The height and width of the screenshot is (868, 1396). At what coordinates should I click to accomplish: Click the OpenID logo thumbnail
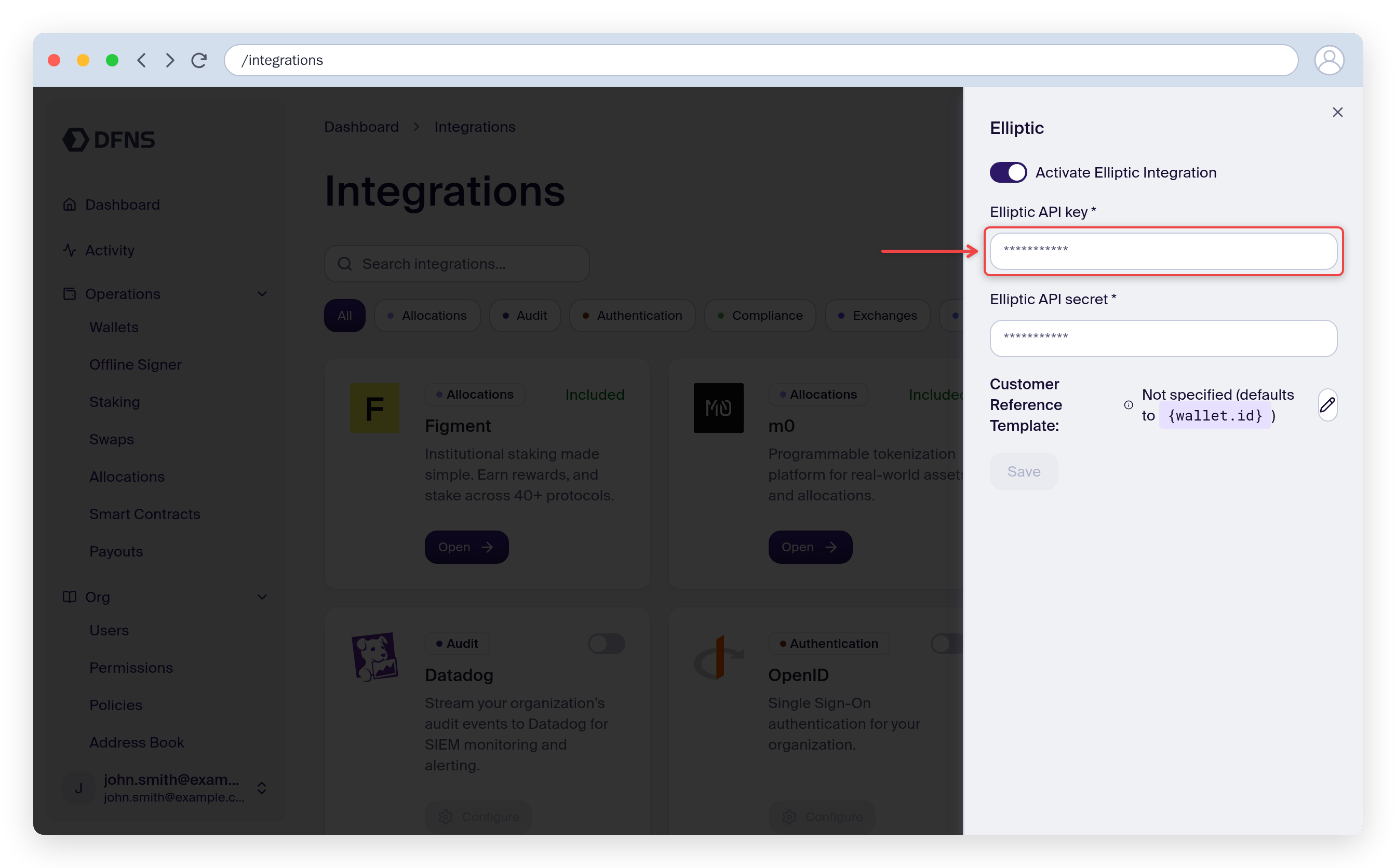click(x=718, y=657)
